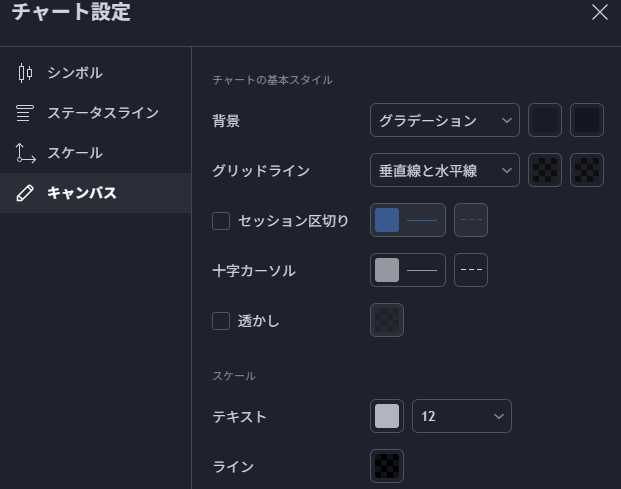Open the 背景 グラデーション dropdown

click(x=444, y=121)
